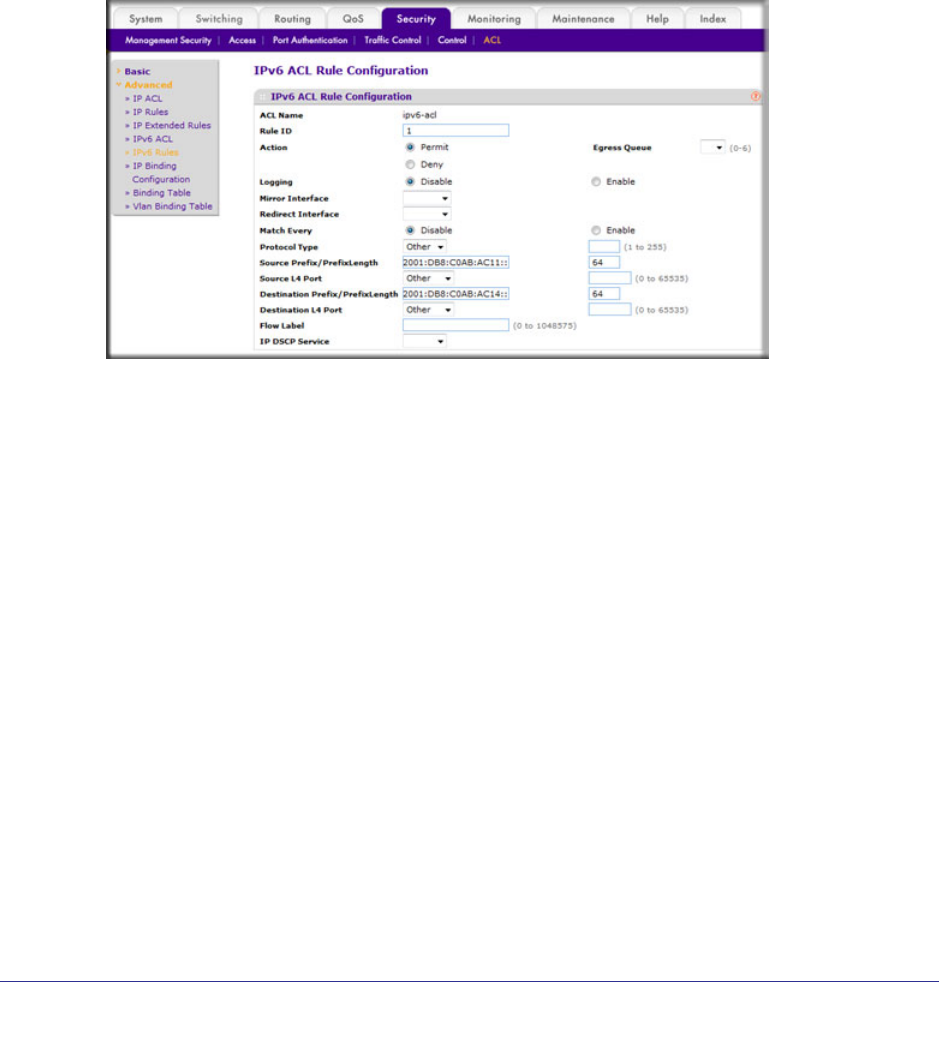
Task: Open the Protocol Type dropdown
Action: [424, 247]
